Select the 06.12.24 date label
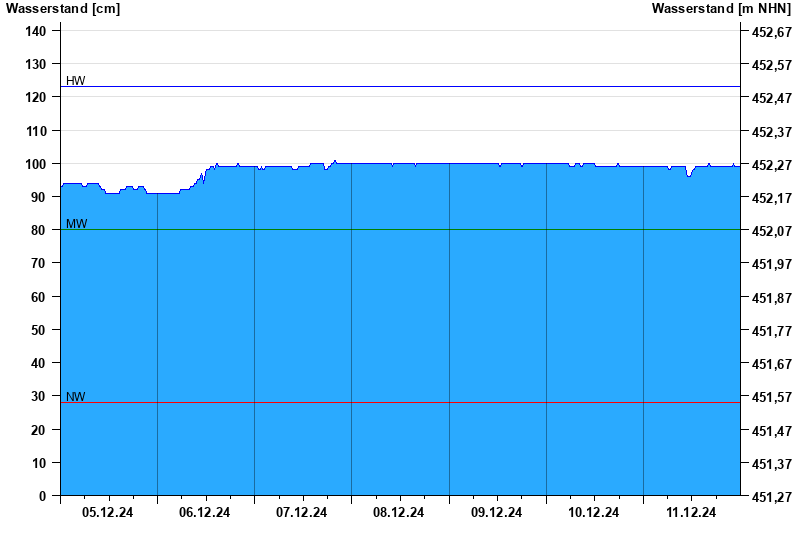Image resolution: width=800 pixels, height=550 pixels. click(205, 512)
